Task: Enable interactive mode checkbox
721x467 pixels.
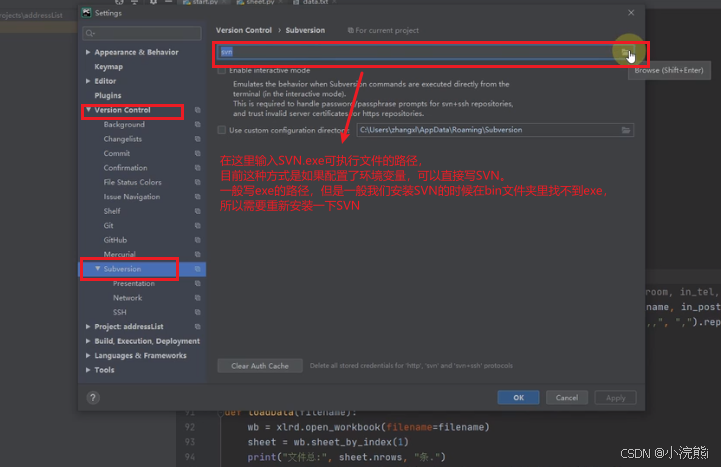Action: (x=222, y=70)
